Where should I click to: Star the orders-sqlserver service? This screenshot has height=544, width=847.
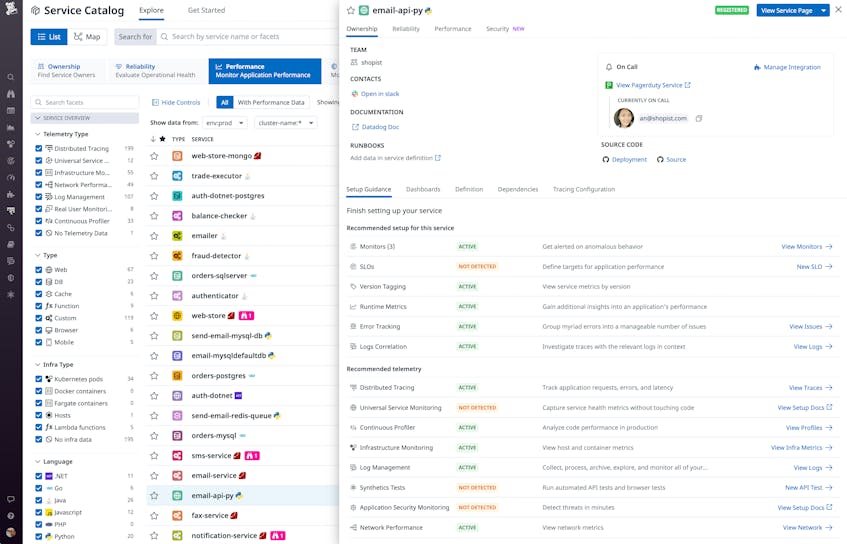[154, 276]
